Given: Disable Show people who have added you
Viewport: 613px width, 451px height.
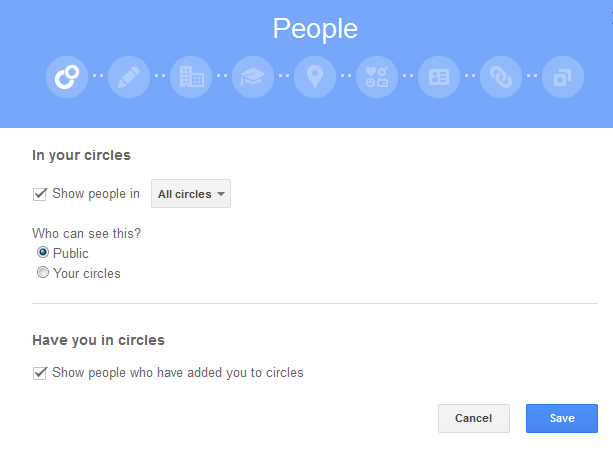Looking at the screenshot, I should (40, 373).
